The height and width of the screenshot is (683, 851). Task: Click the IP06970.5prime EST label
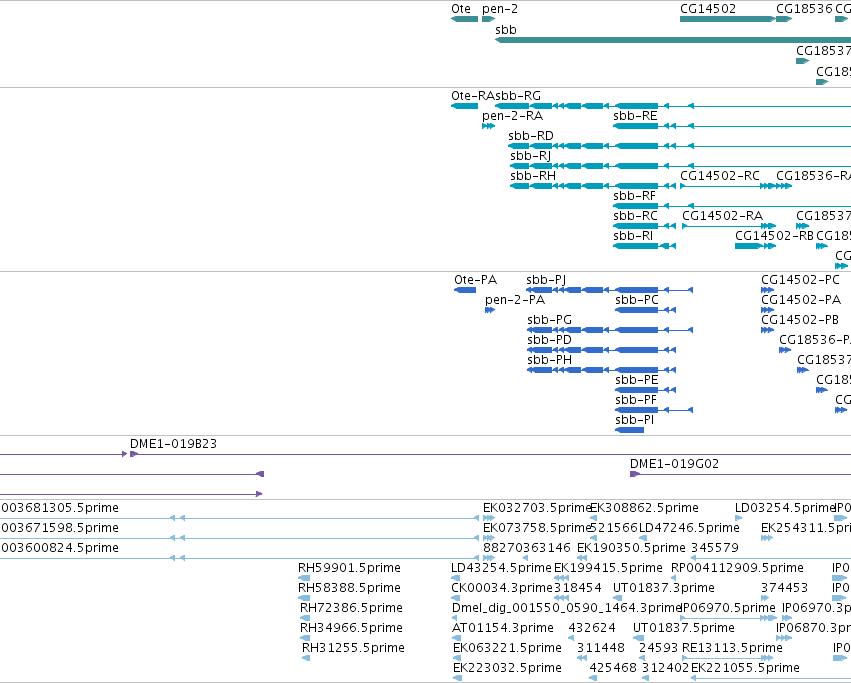(x=728, y=608)
